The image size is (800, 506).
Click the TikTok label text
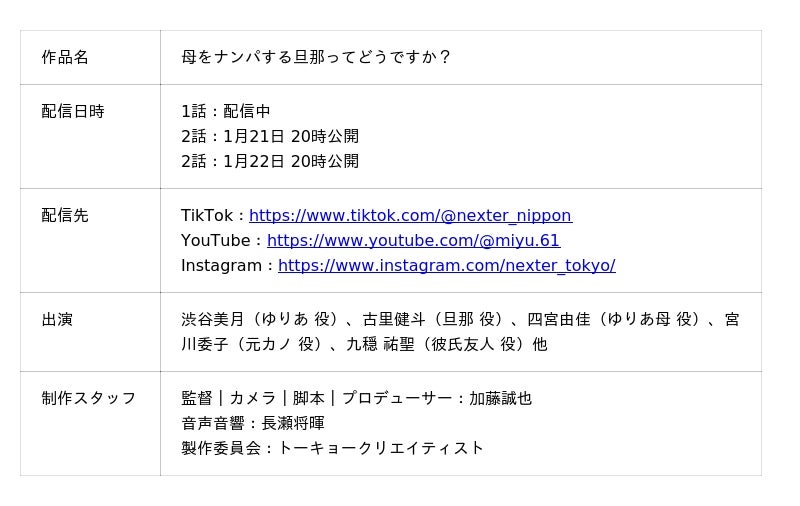207,216
